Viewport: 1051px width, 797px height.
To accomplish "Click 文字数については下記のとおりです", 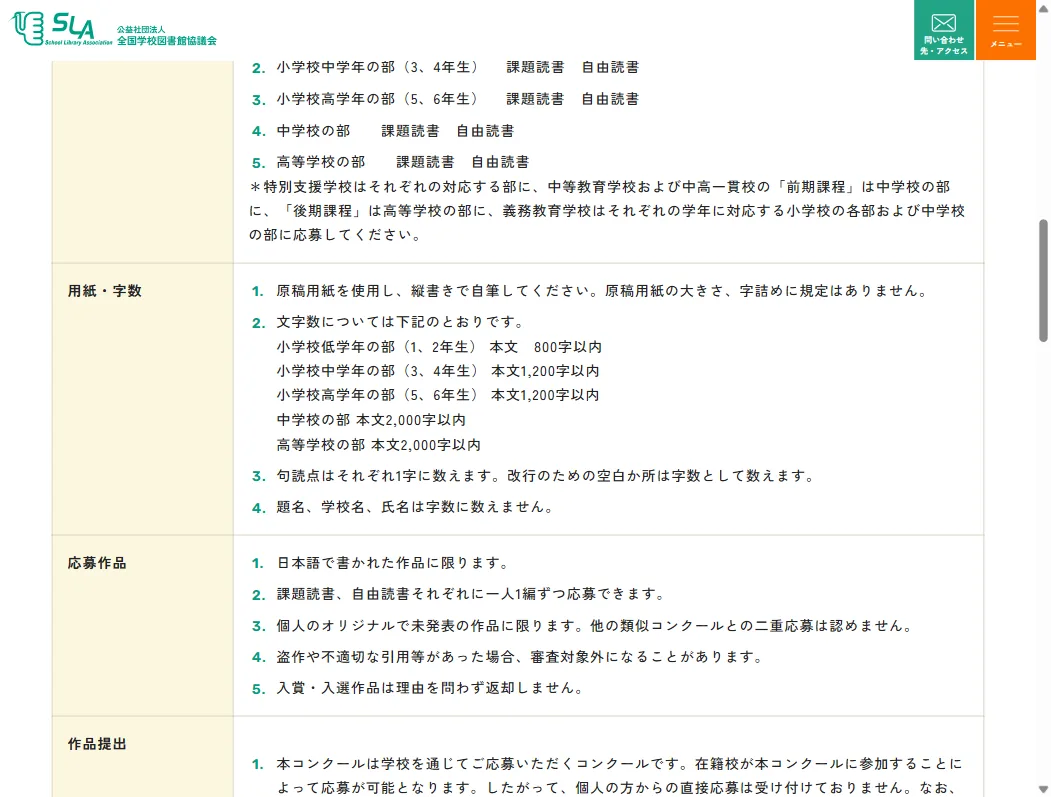I will point(400,322).
